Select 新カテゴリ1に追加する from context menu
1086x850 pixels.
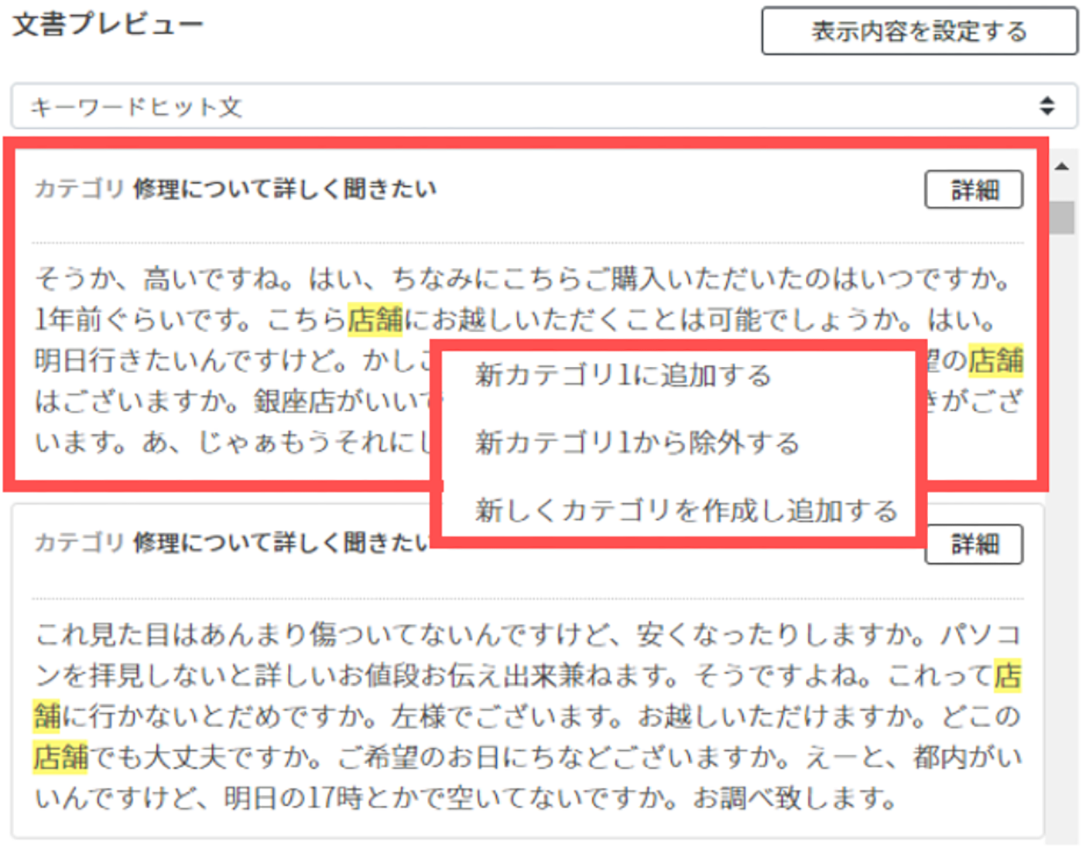623,375
